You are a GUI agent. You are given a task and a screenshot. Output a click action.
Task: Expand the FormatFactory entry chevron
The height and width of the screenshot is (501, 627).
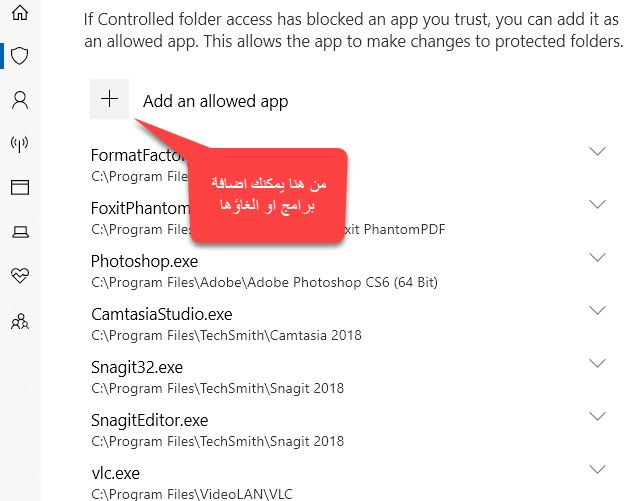pyautogui.click(x=598, y=152)
